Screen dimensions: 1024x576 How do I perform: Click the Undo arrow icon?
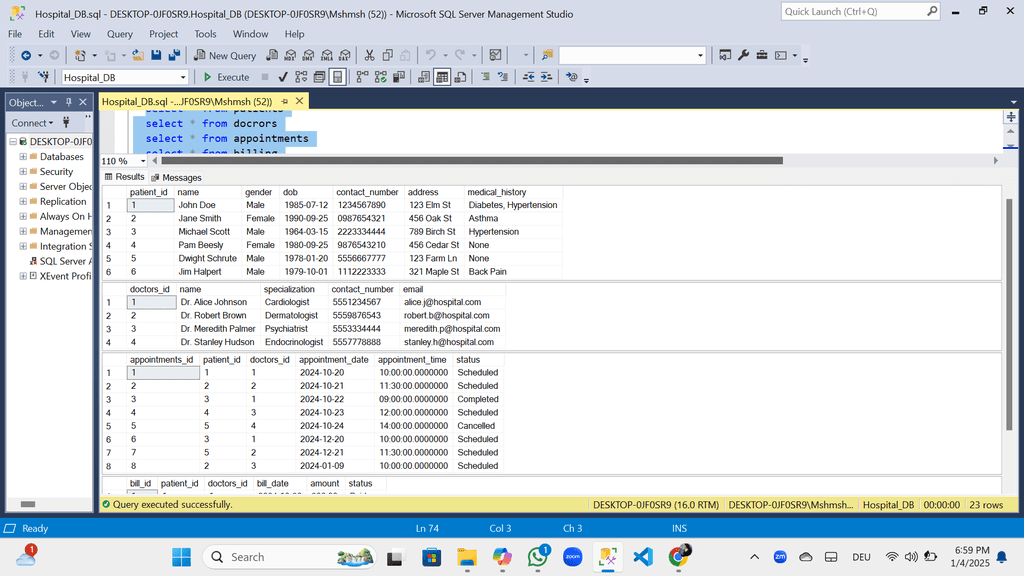(430, 56)
